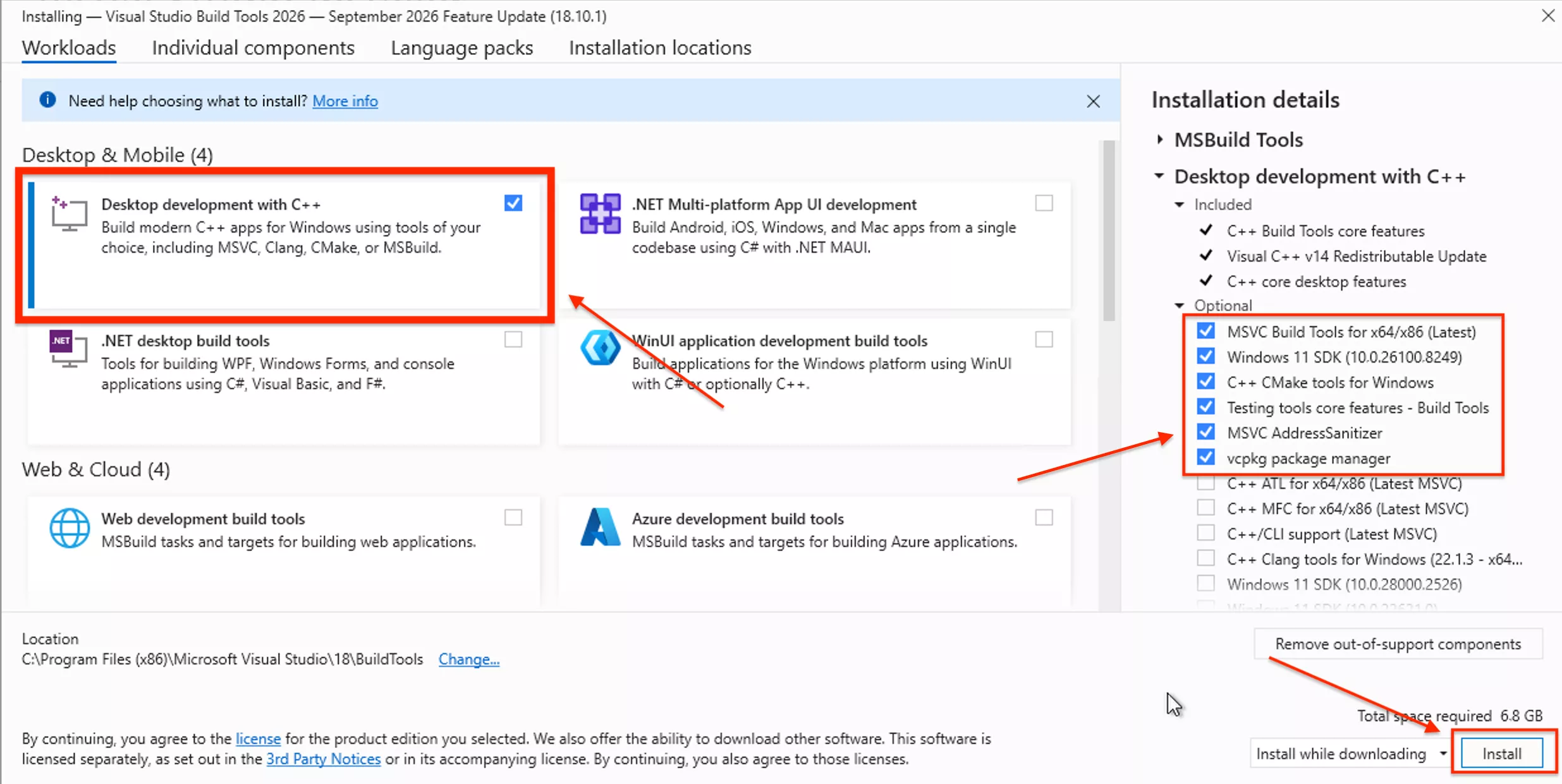Check C++/CLI support (Latest MSVC)

click(1206, 533)
